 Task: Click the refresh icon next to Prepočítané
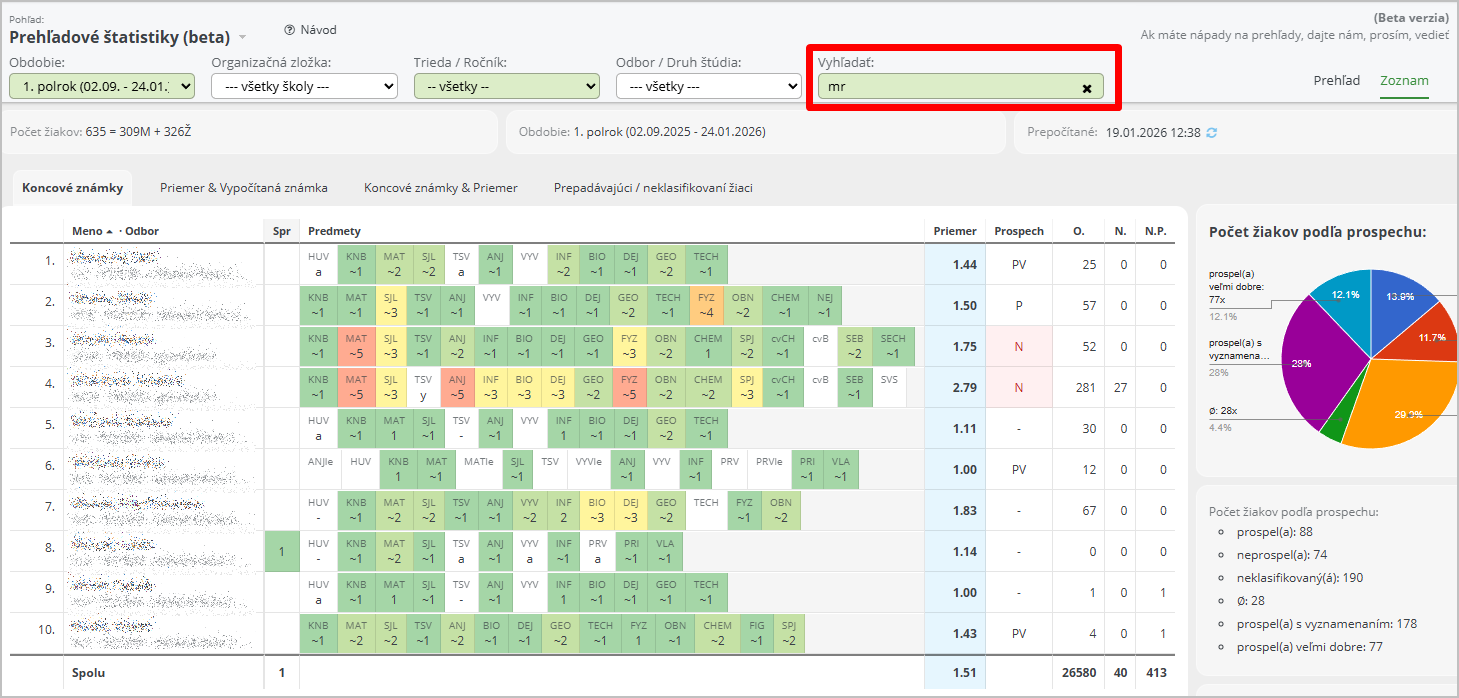(1212, 133)
